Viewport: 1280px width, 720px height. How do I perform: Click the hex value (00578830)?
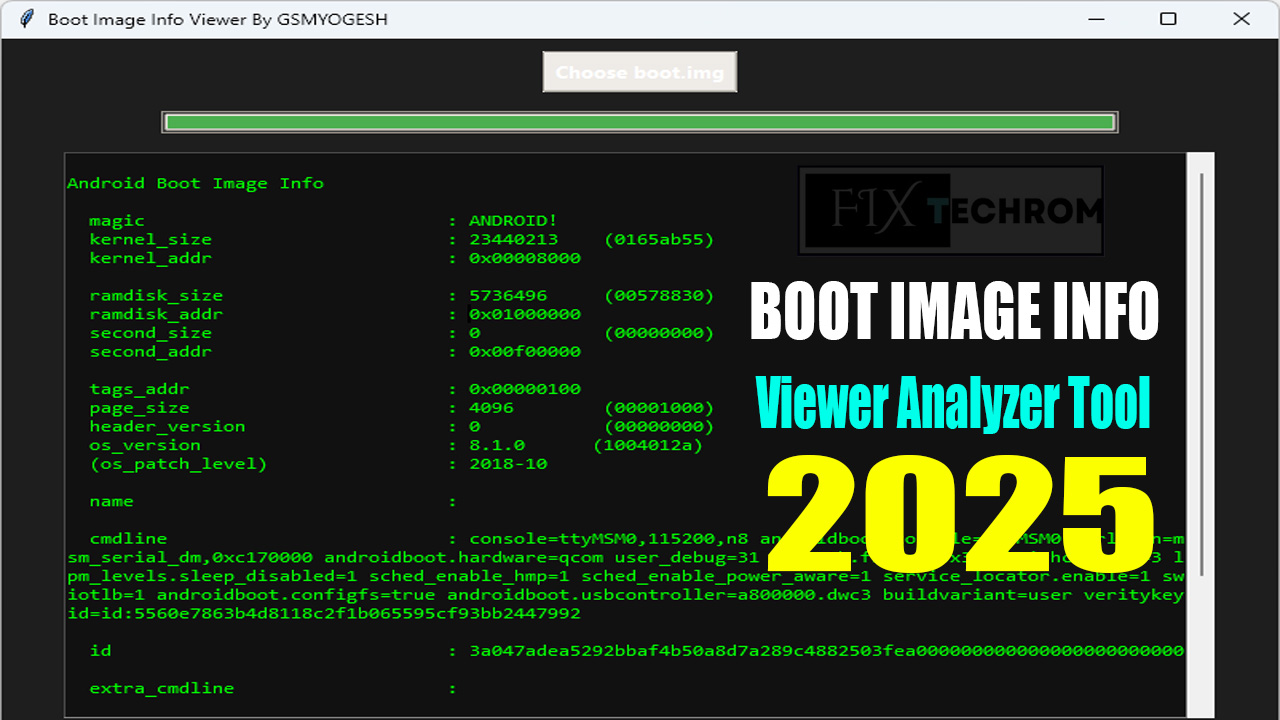pyautogui.click(x=659, y=296)
